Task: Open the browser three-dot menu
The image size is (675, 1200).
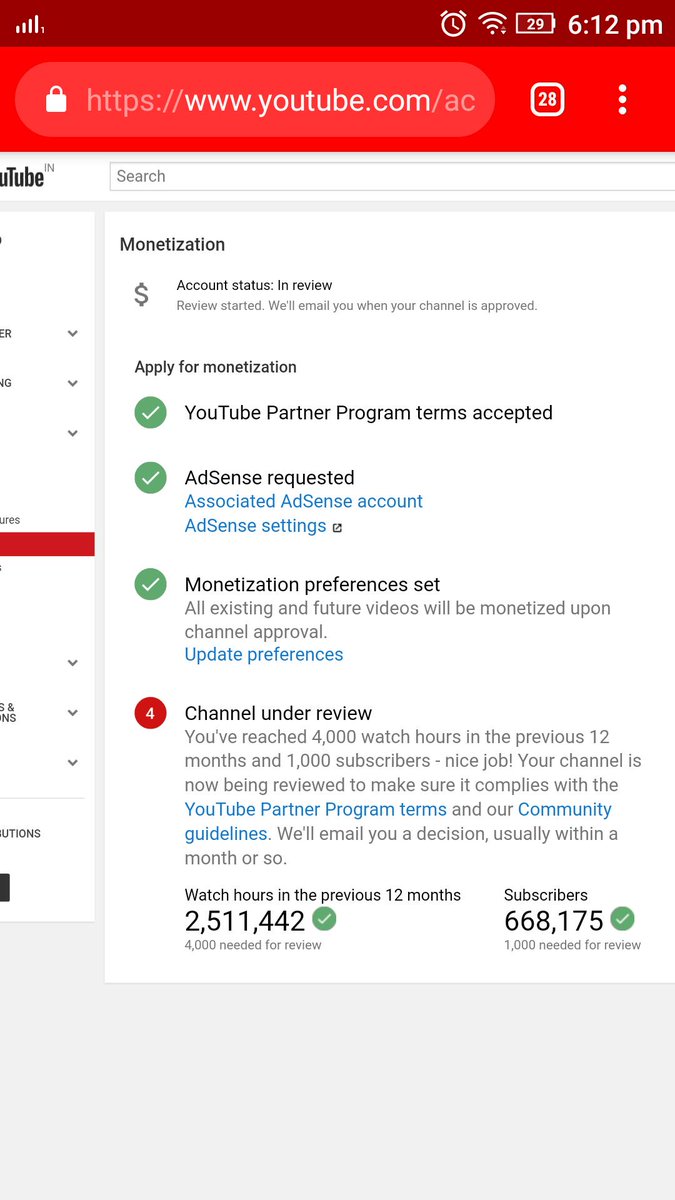Action: pos(622,99)
